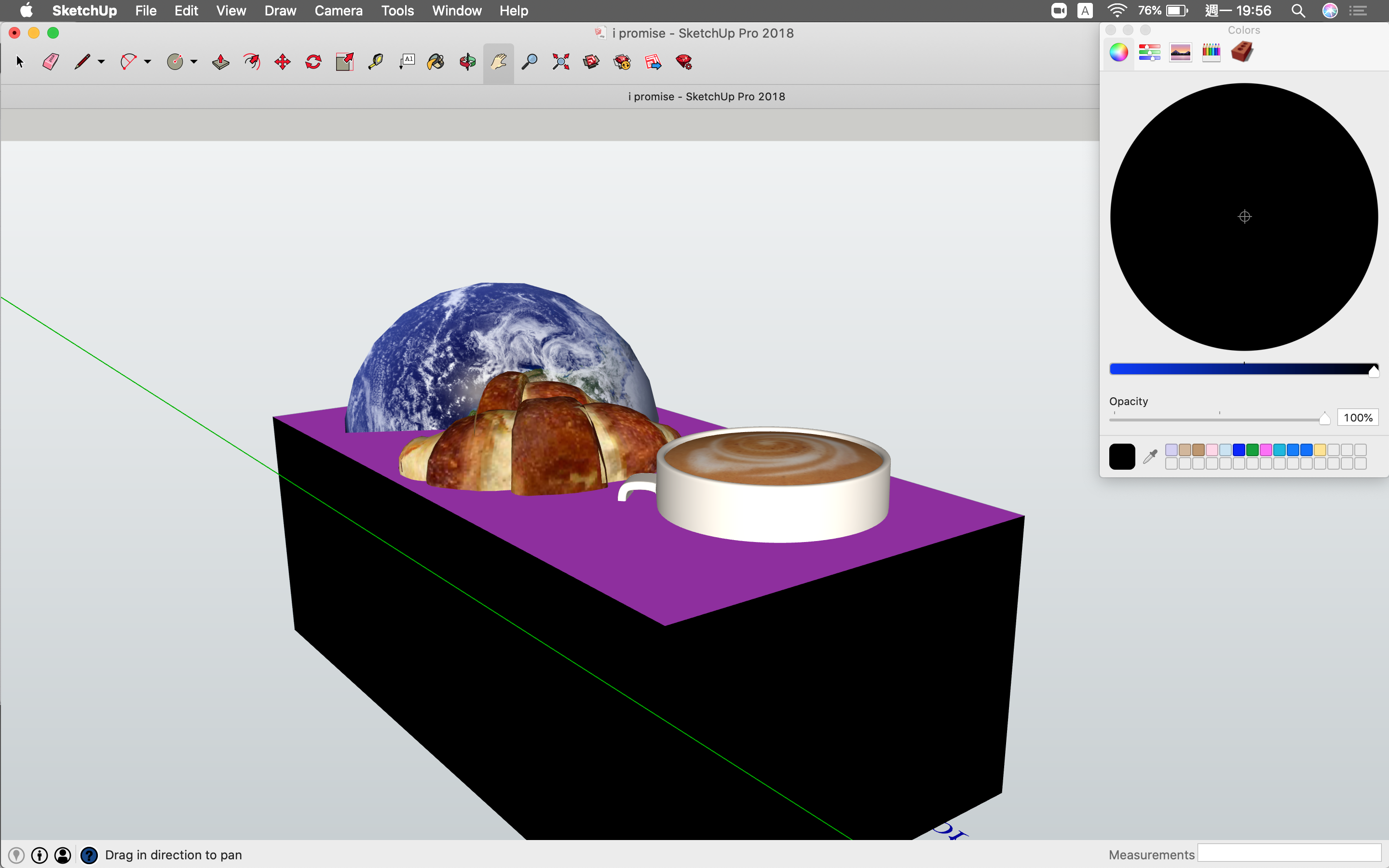The height and width of the screenshot is (868, 1389).
Task: Click the green saved color swatch
Action: point(1253,449)
